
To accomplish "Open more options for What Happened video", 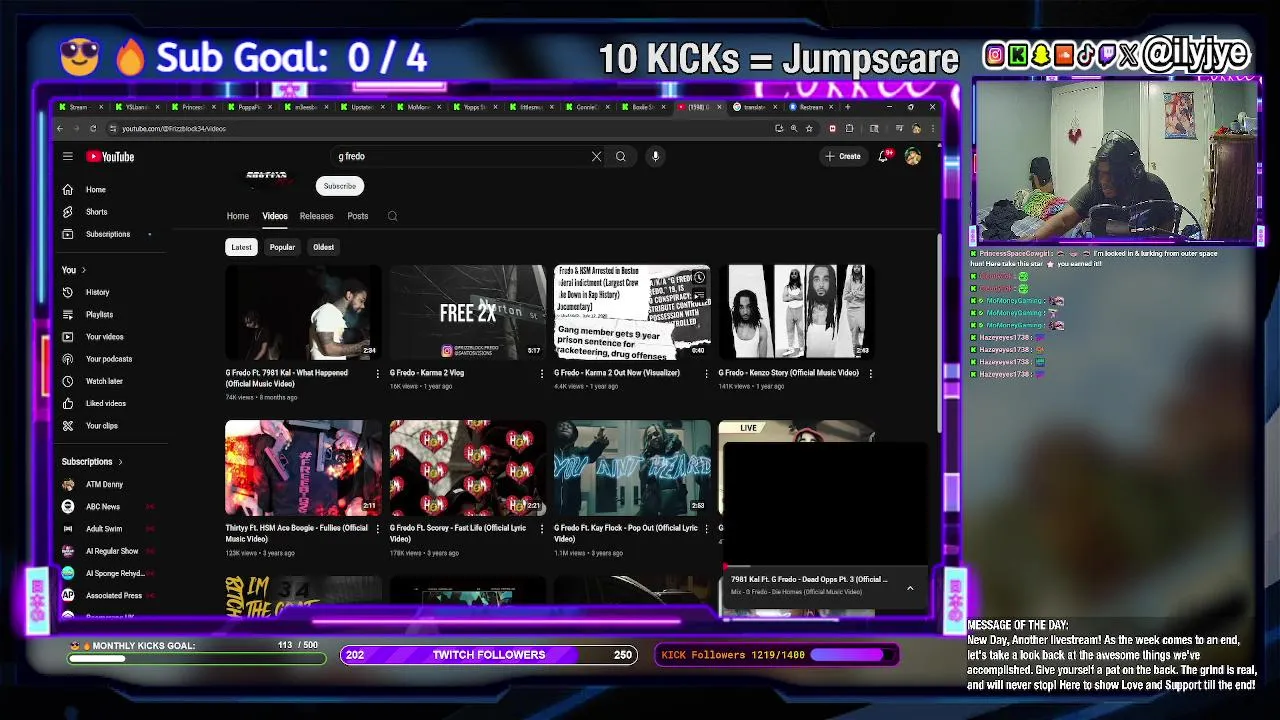I will [377, 373].
